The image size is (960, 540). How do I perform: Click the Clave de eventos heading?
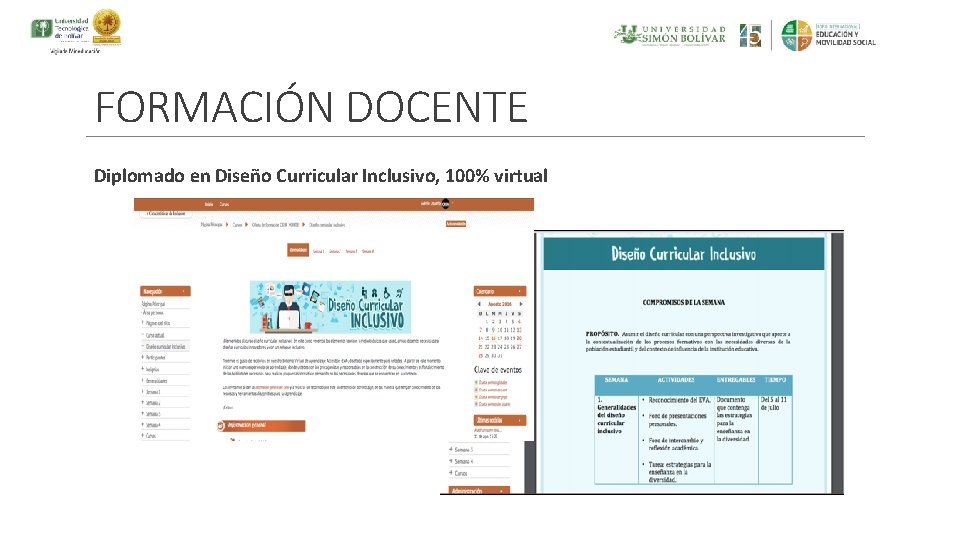[x=498, y=370]
